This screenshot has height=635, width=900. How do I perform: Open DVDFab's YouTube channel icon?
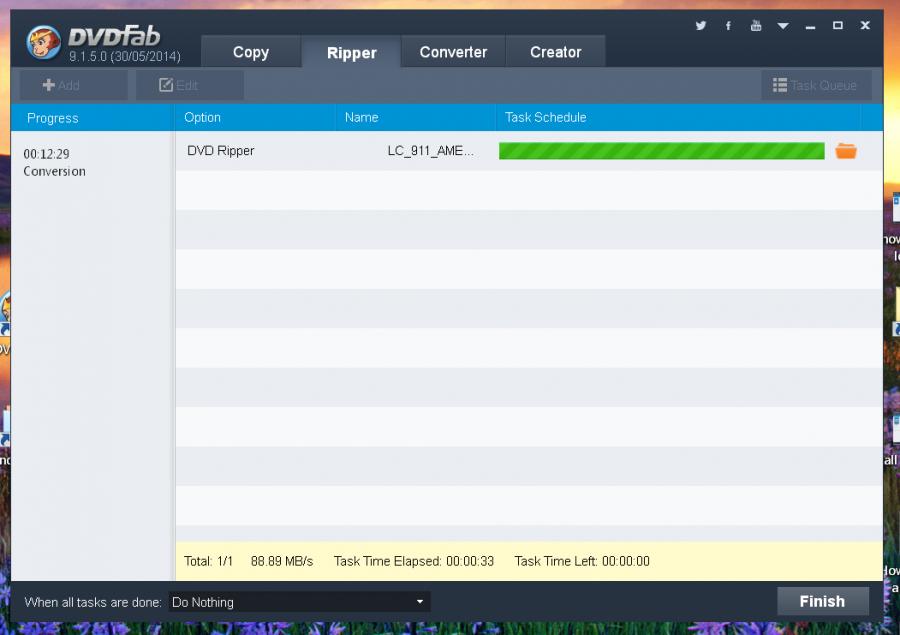click(x=755, y=25)
